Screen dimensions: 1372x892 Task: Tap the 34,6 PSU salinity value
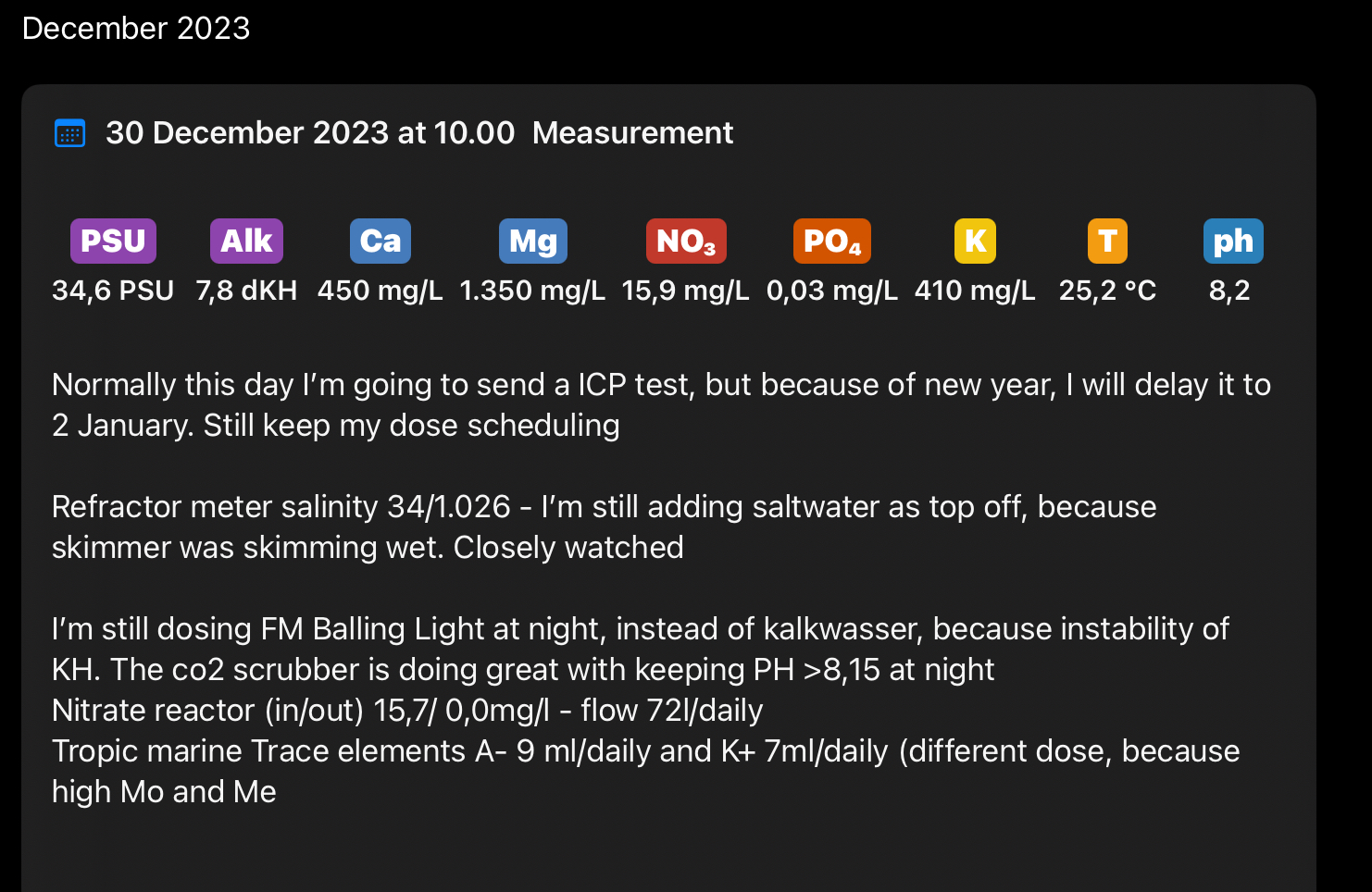tap(113, 291)
